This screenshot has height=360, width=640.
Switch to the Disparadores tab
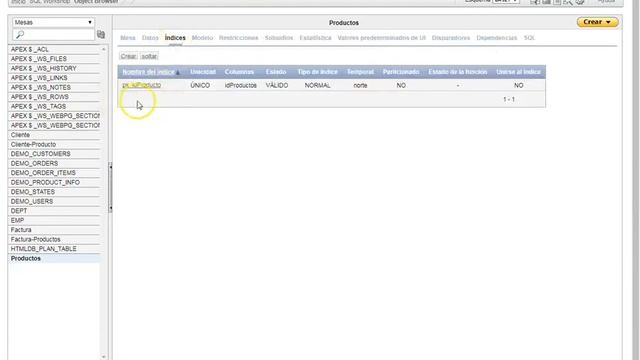451,38
